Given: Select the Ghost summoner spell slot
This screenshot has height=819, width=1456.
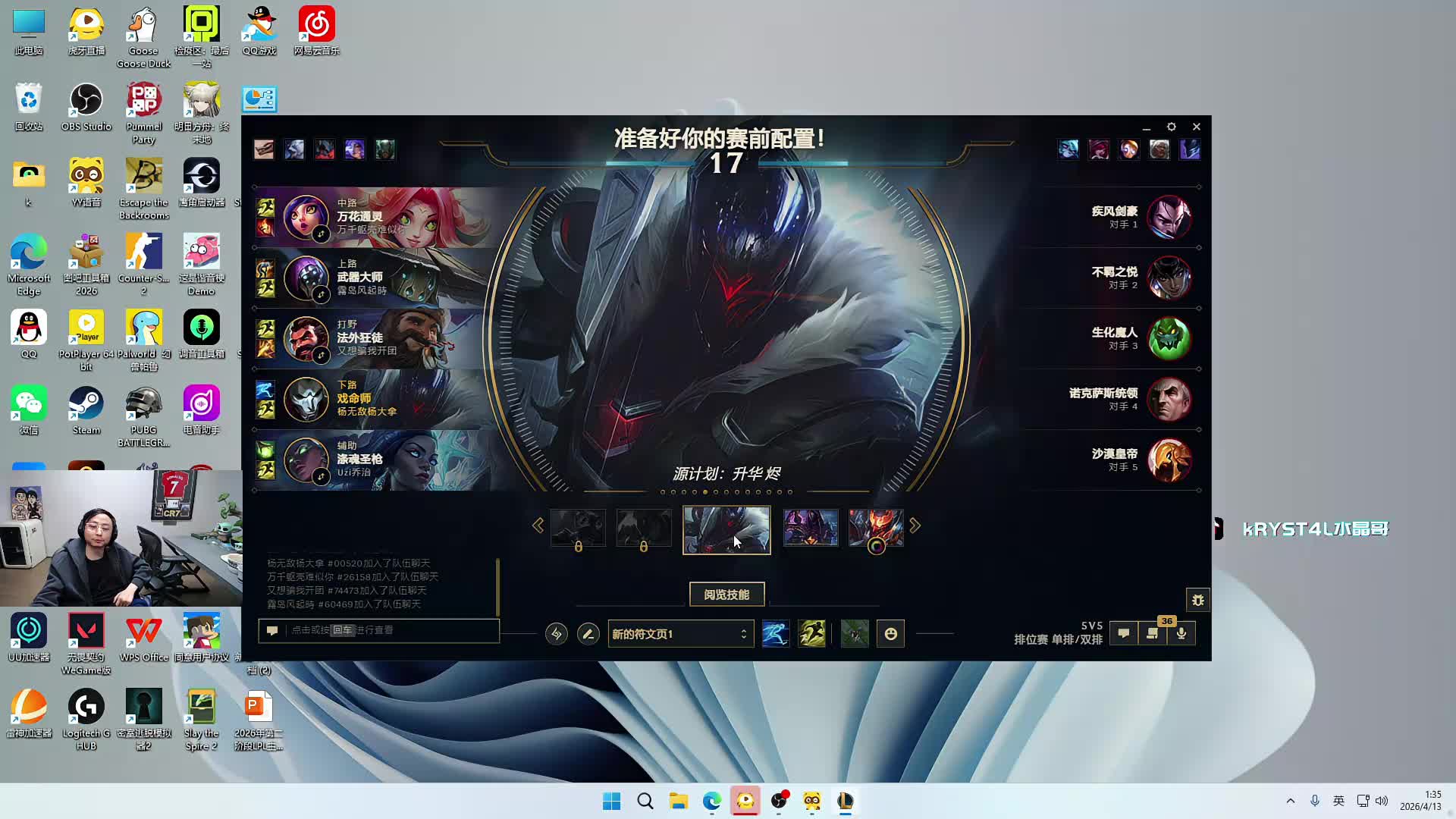Looking at the screenshot, I should point(775,633).
